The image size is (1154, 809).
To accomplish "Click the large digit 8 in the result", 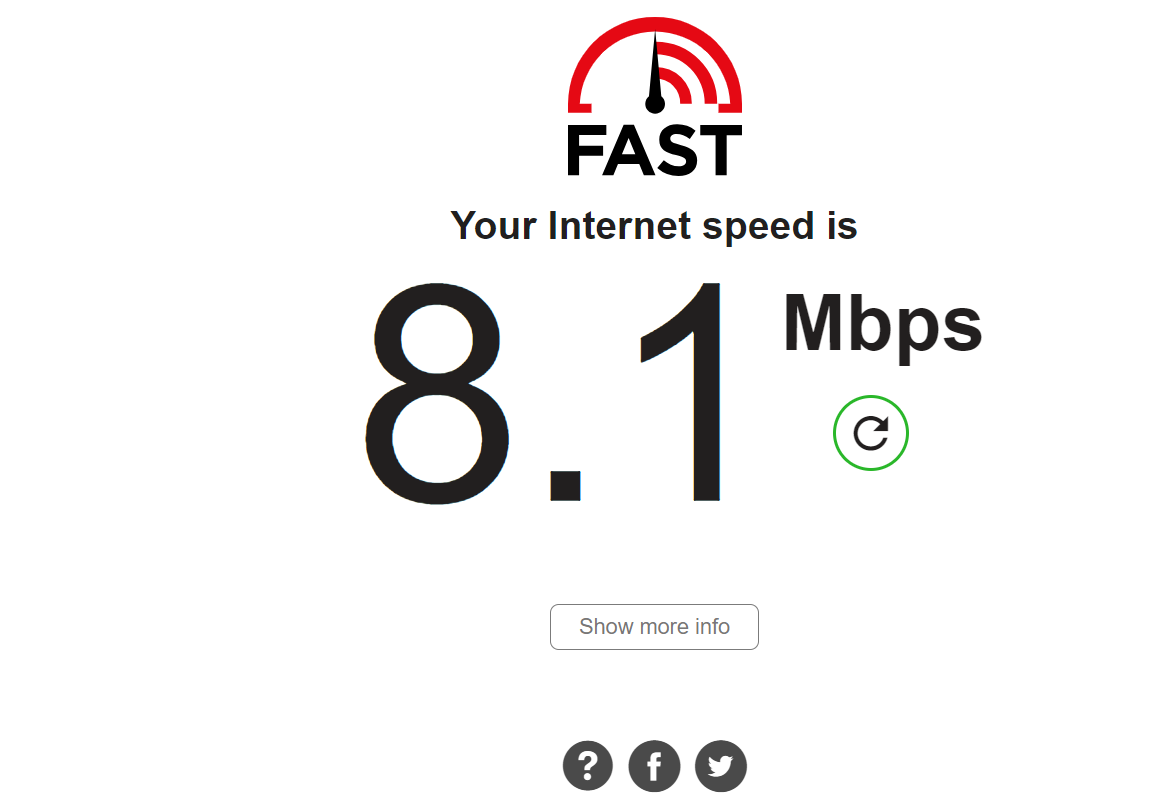I will [437, 393].
